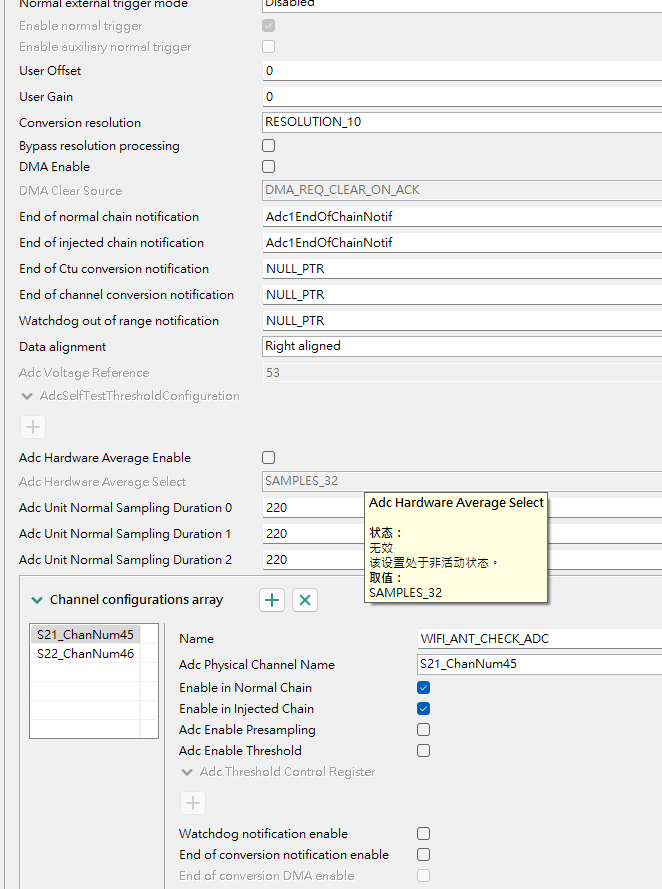Toggle Watchdog notification enable checkbox

423,833
